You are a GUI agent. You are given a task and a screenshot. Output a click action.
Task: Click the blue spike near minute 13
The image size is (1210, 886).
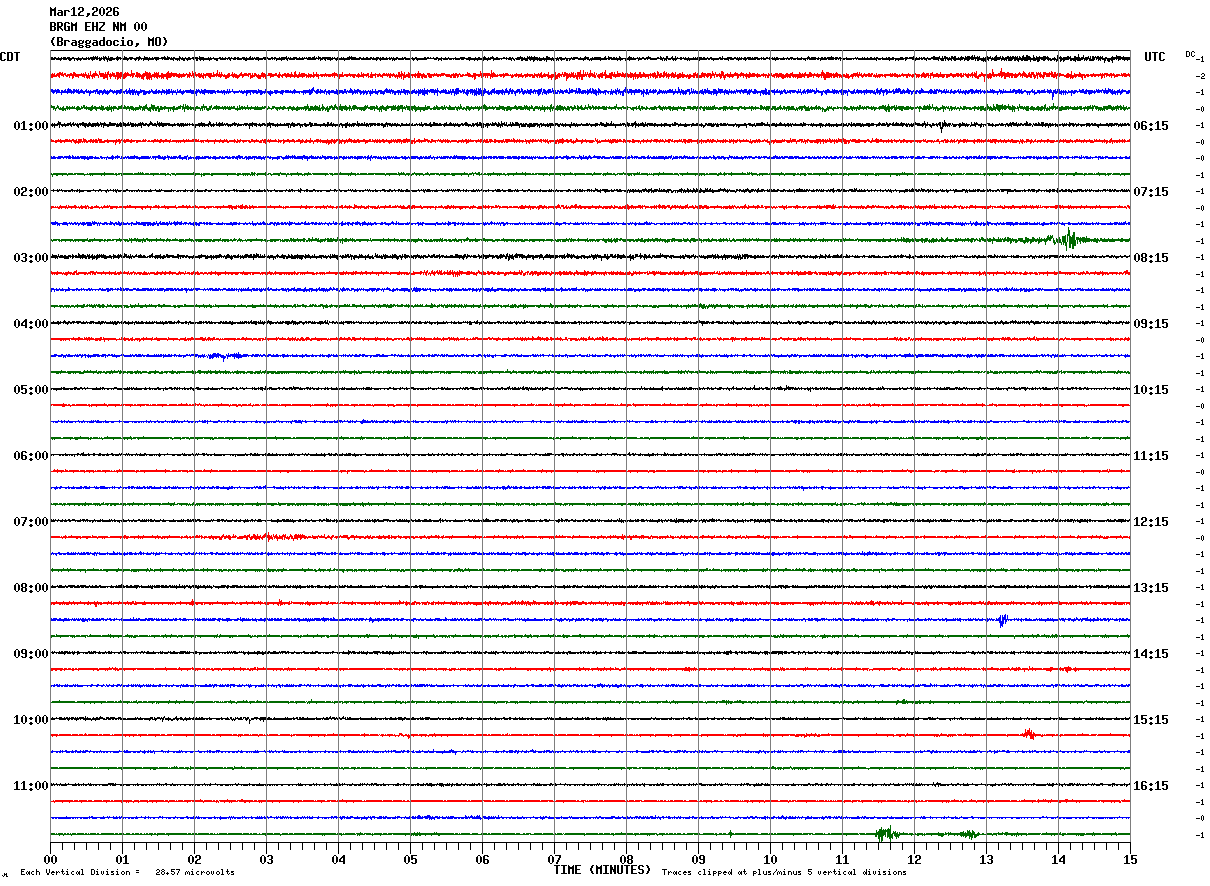1003,620
